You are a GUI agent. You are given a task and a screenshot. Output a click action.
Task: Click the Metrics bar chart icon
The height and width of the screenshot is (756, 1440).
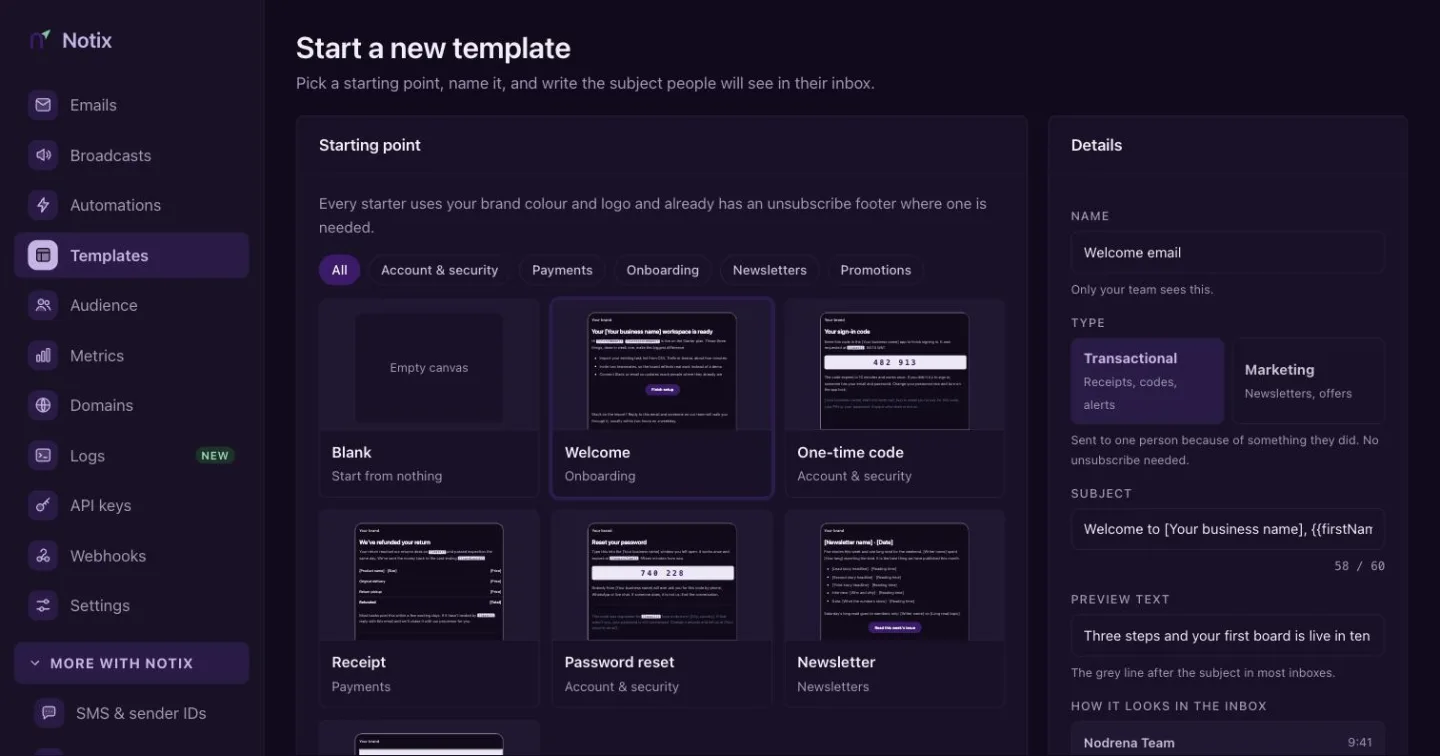(x=43, y=355)
